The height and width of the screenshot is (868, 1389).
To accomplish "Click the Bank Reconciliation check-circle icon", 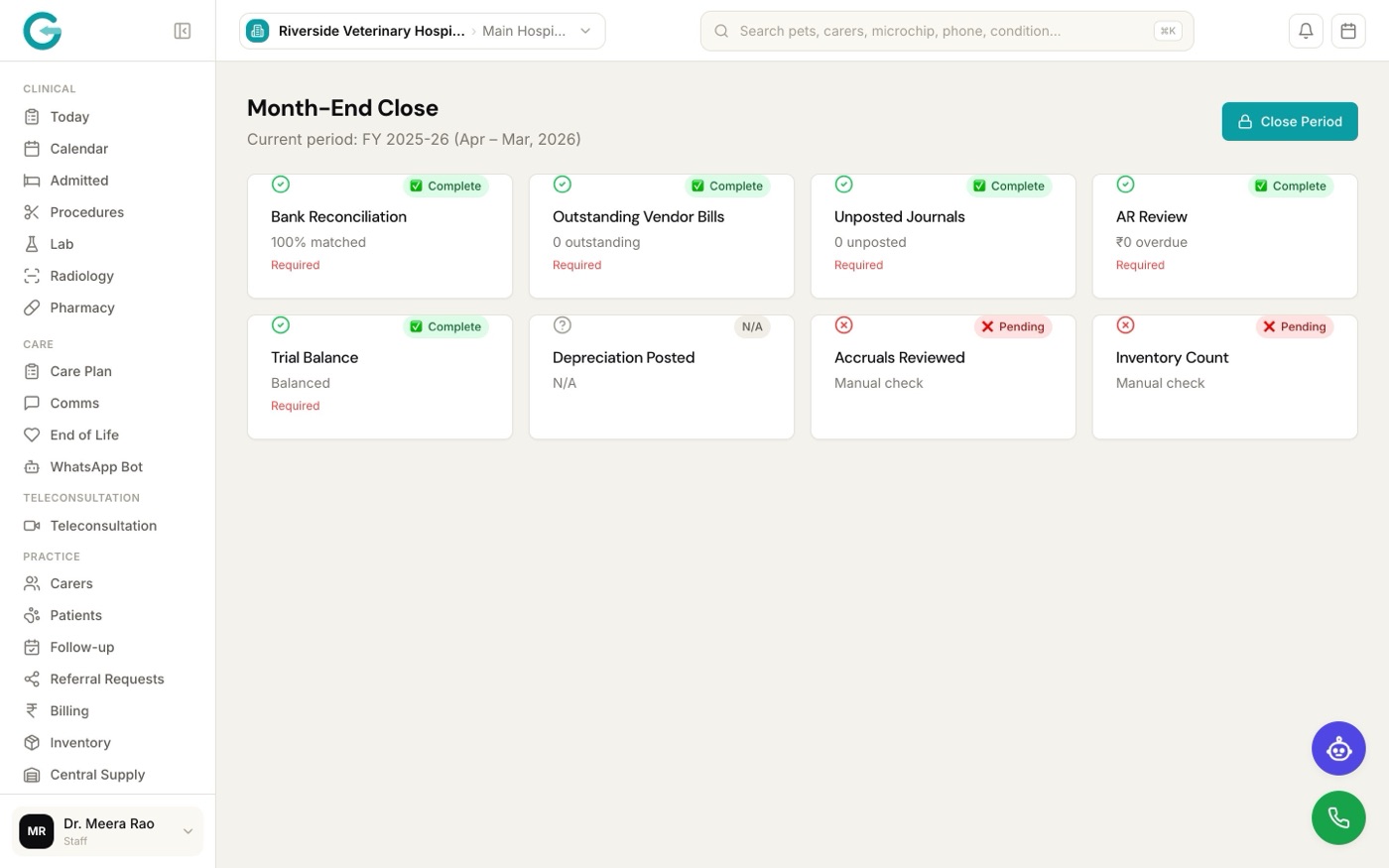I will coord(281,185).
